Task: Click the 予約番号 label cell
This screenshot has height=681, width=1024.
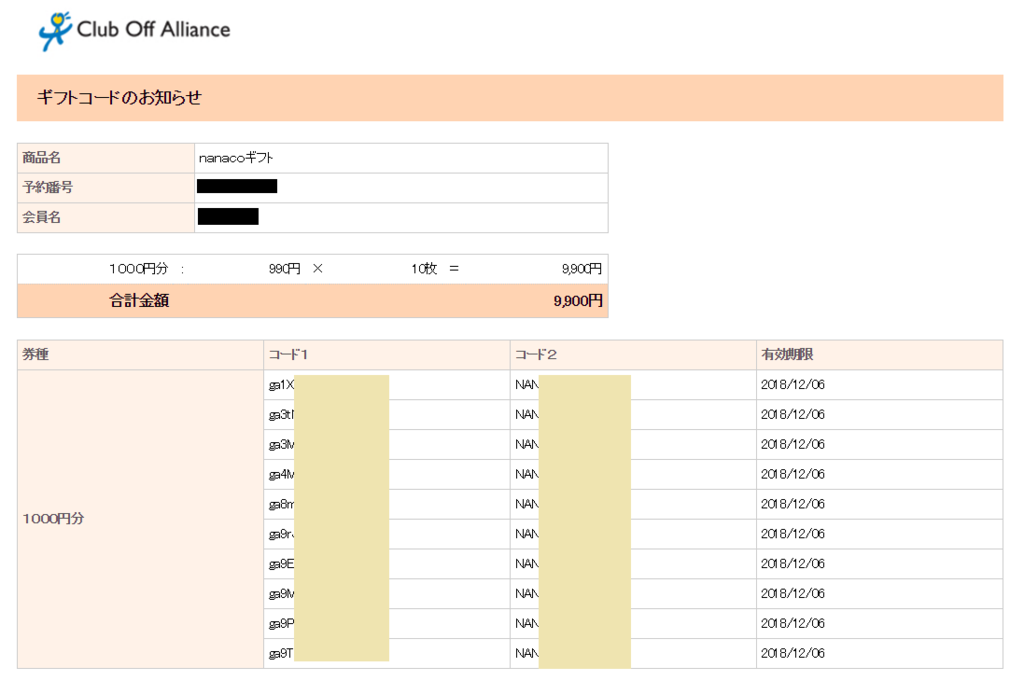Action: tap(106, 188)
